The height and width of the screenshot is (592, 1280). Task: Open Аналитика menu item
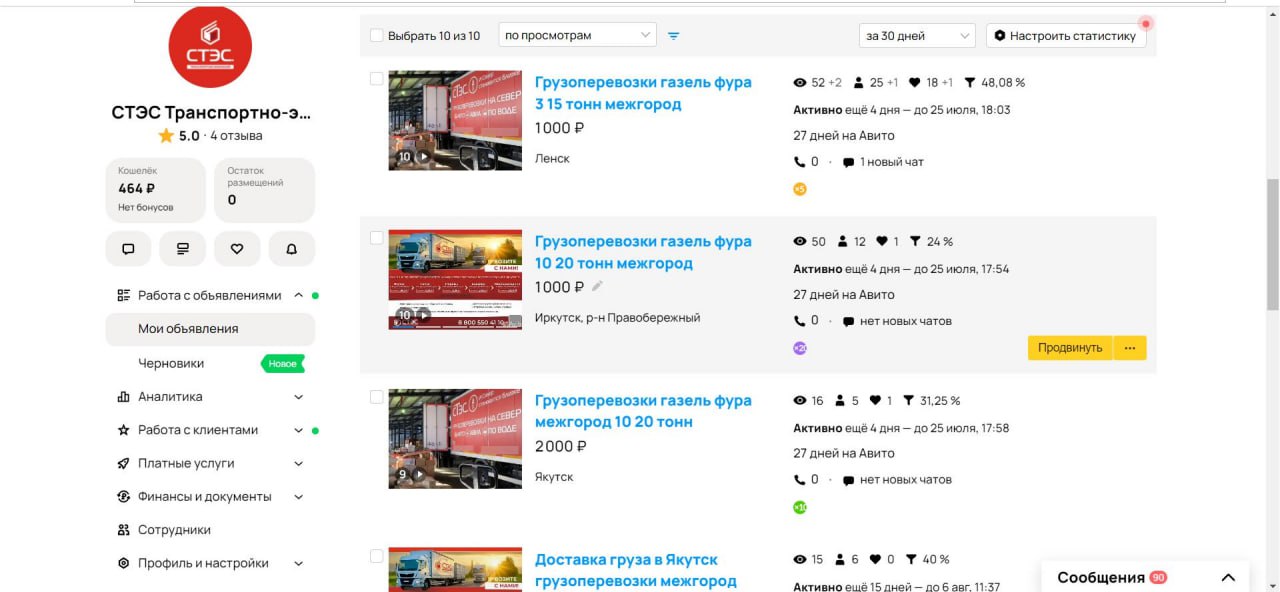pos(170,396)
